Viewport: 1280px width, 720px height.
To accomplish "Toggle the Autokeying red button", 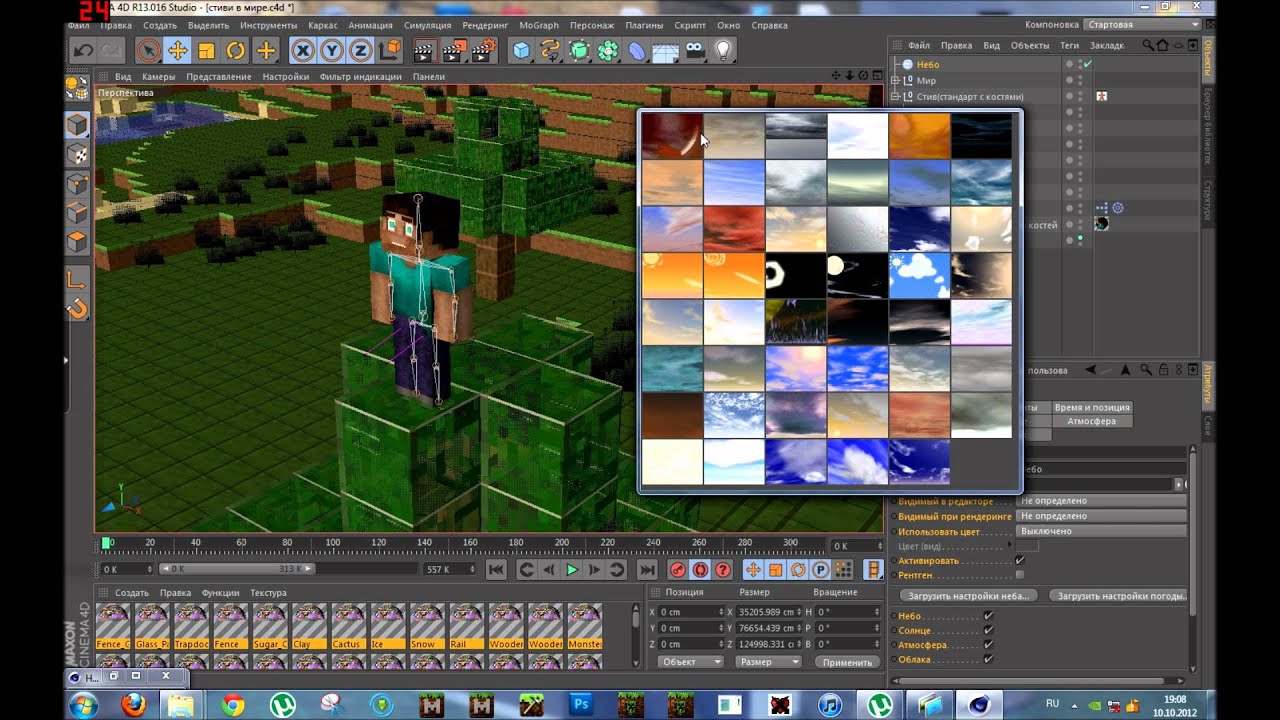I will pos(700,570).
